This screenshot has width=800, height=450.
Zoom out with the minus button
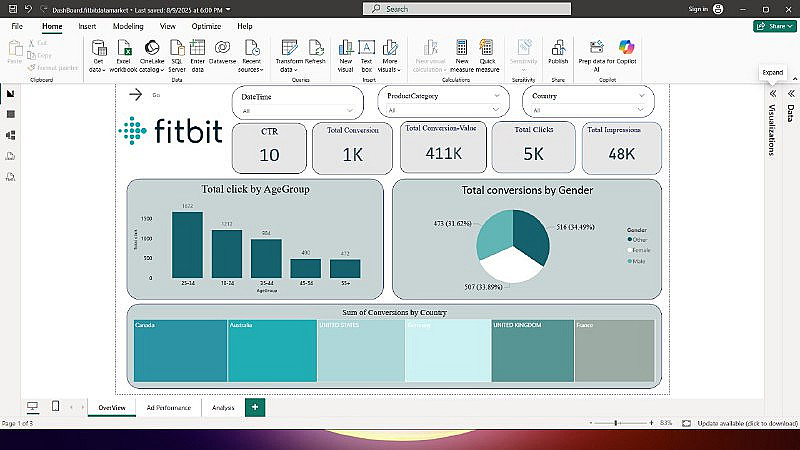coord(591,423)
